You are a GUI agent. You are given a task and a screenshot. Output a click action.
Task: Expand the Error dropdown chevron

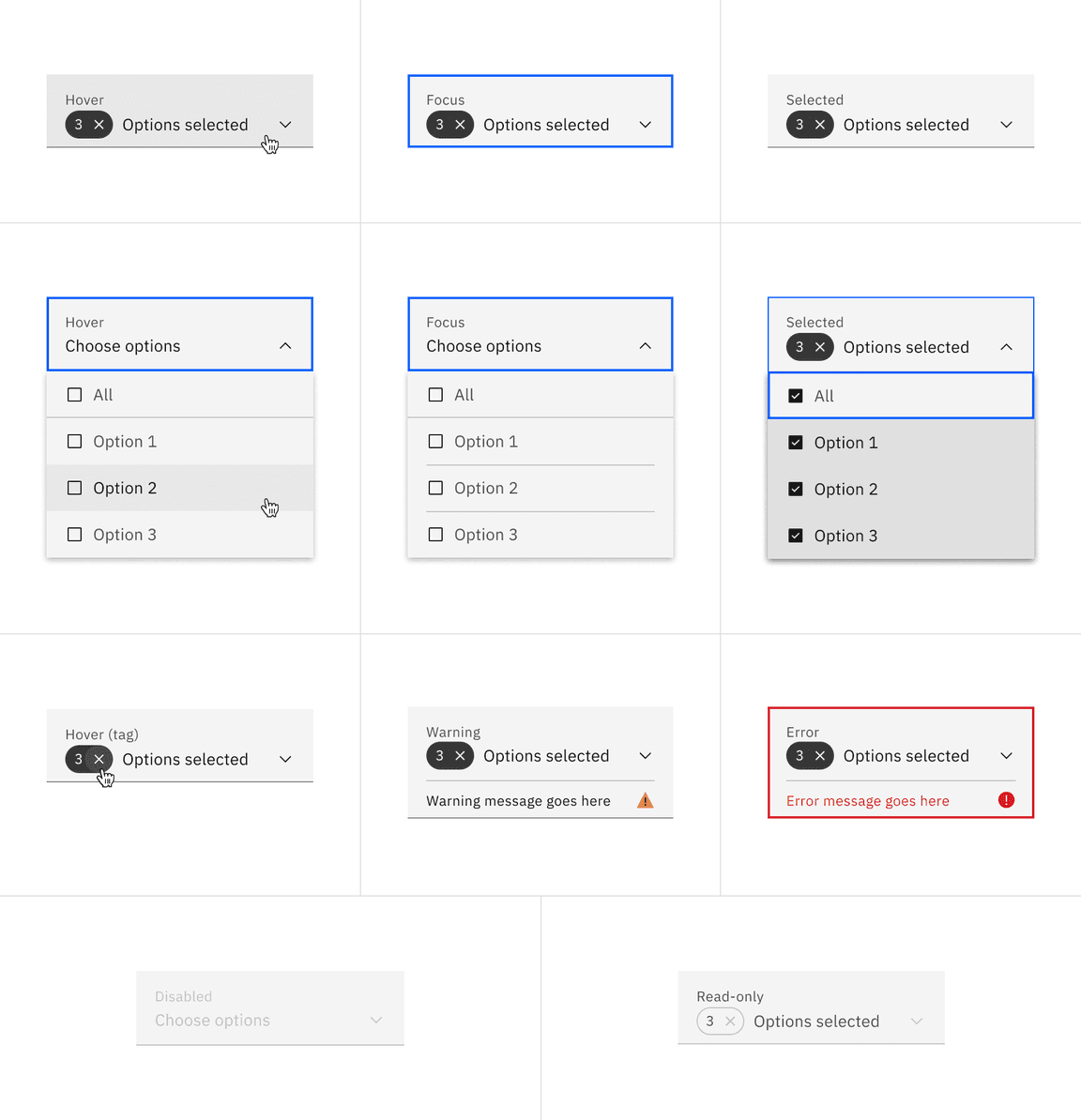(x=1006, y=756)
